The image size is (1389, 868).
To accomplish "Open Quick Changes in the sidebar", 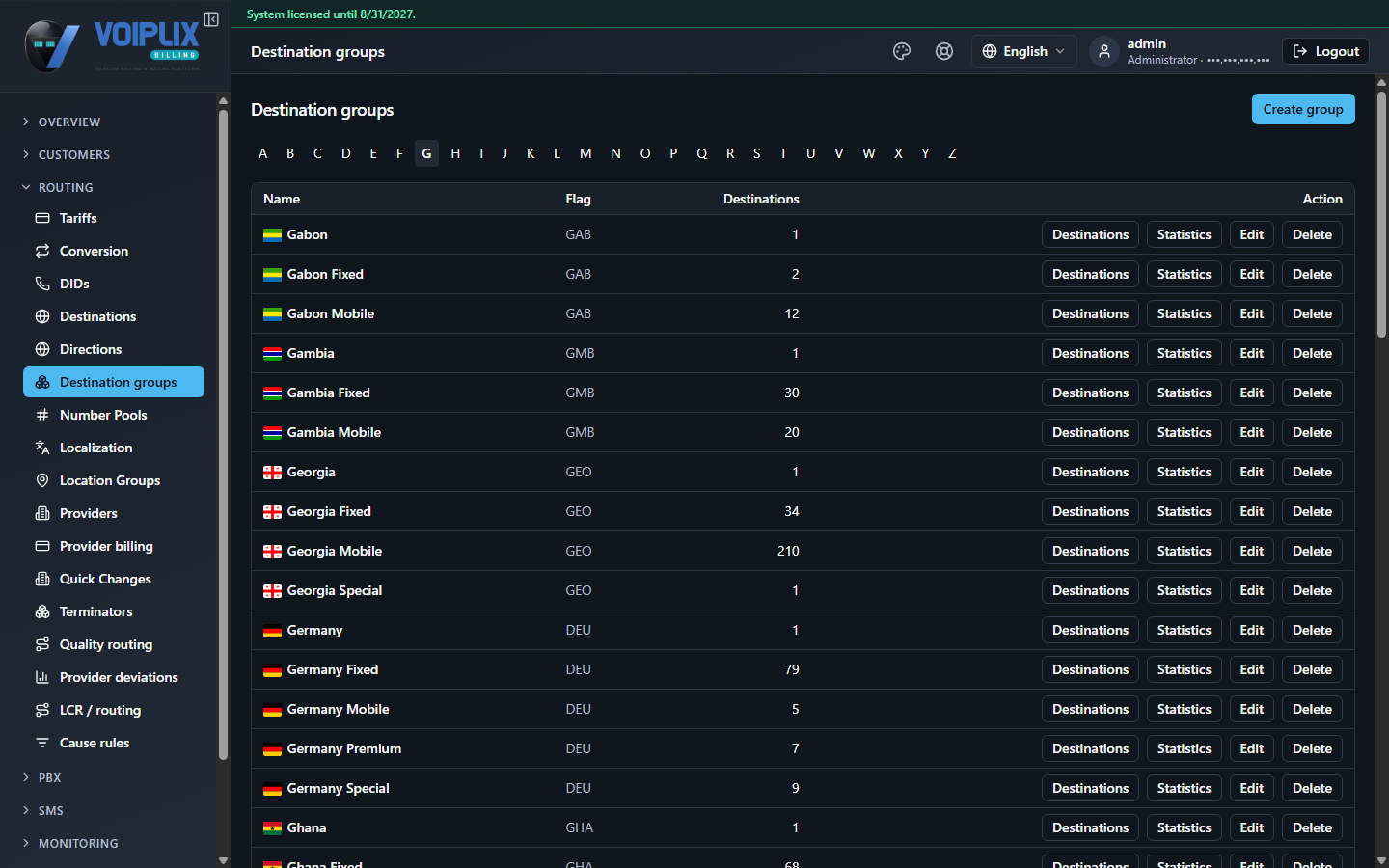I will coord(114,579).
